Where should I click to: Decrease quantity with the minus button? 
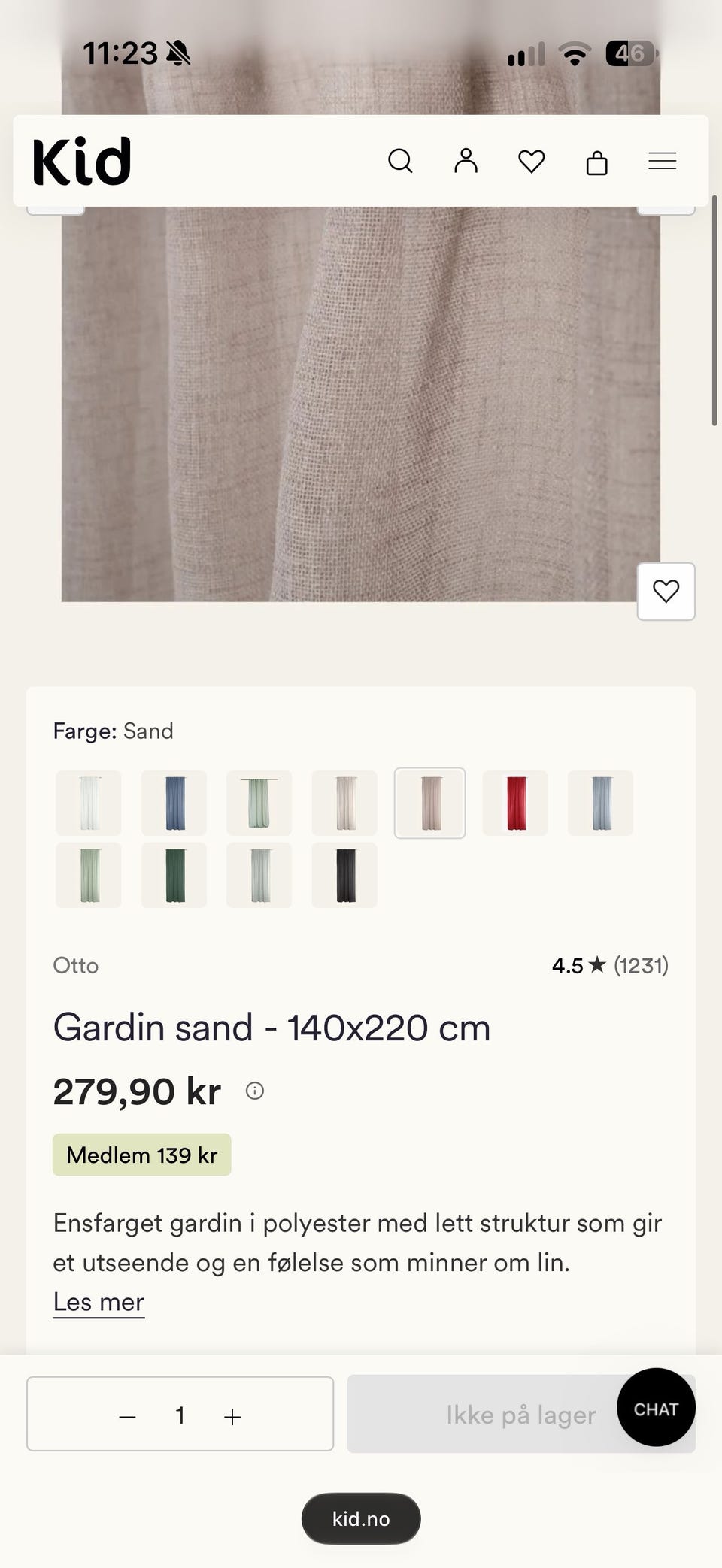coord(127,1417)
